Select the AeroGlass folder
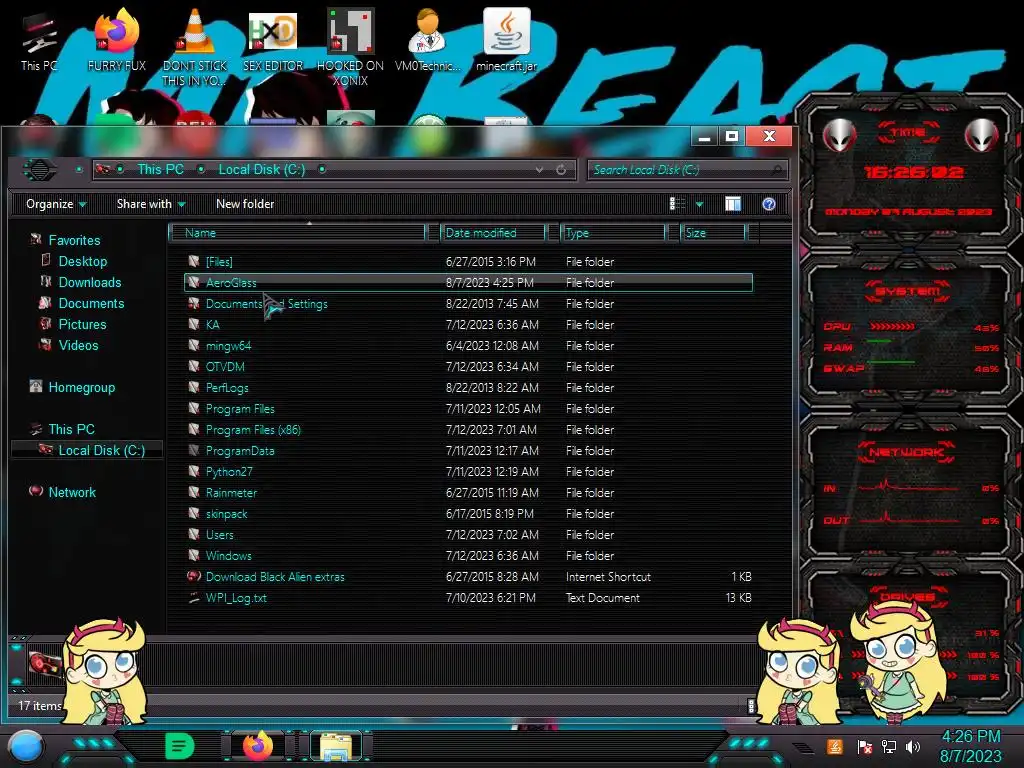1024x768 pixels. [468, 283]
